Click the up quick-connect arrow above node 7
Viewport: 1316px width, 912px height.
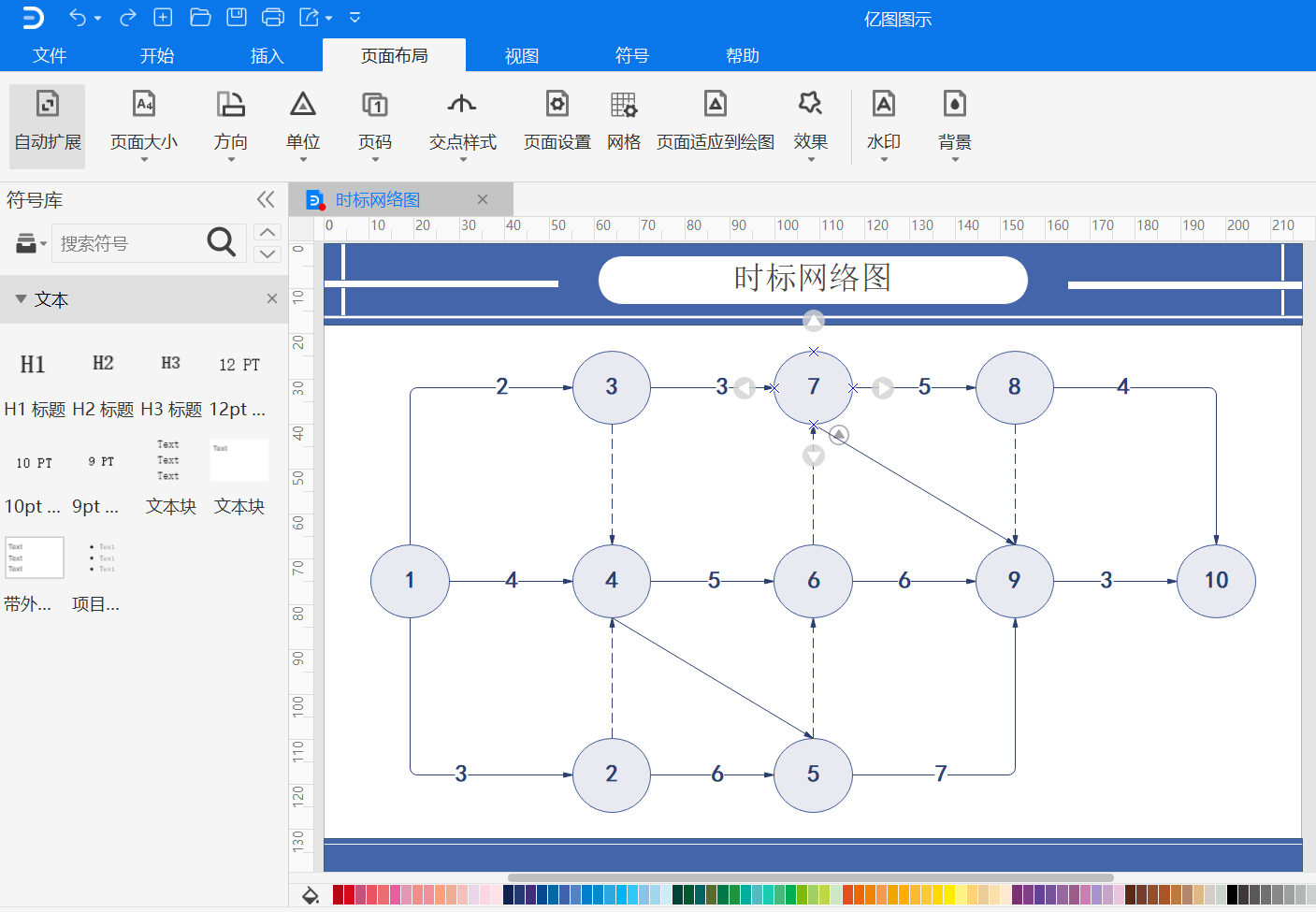[x=814, y=322]
